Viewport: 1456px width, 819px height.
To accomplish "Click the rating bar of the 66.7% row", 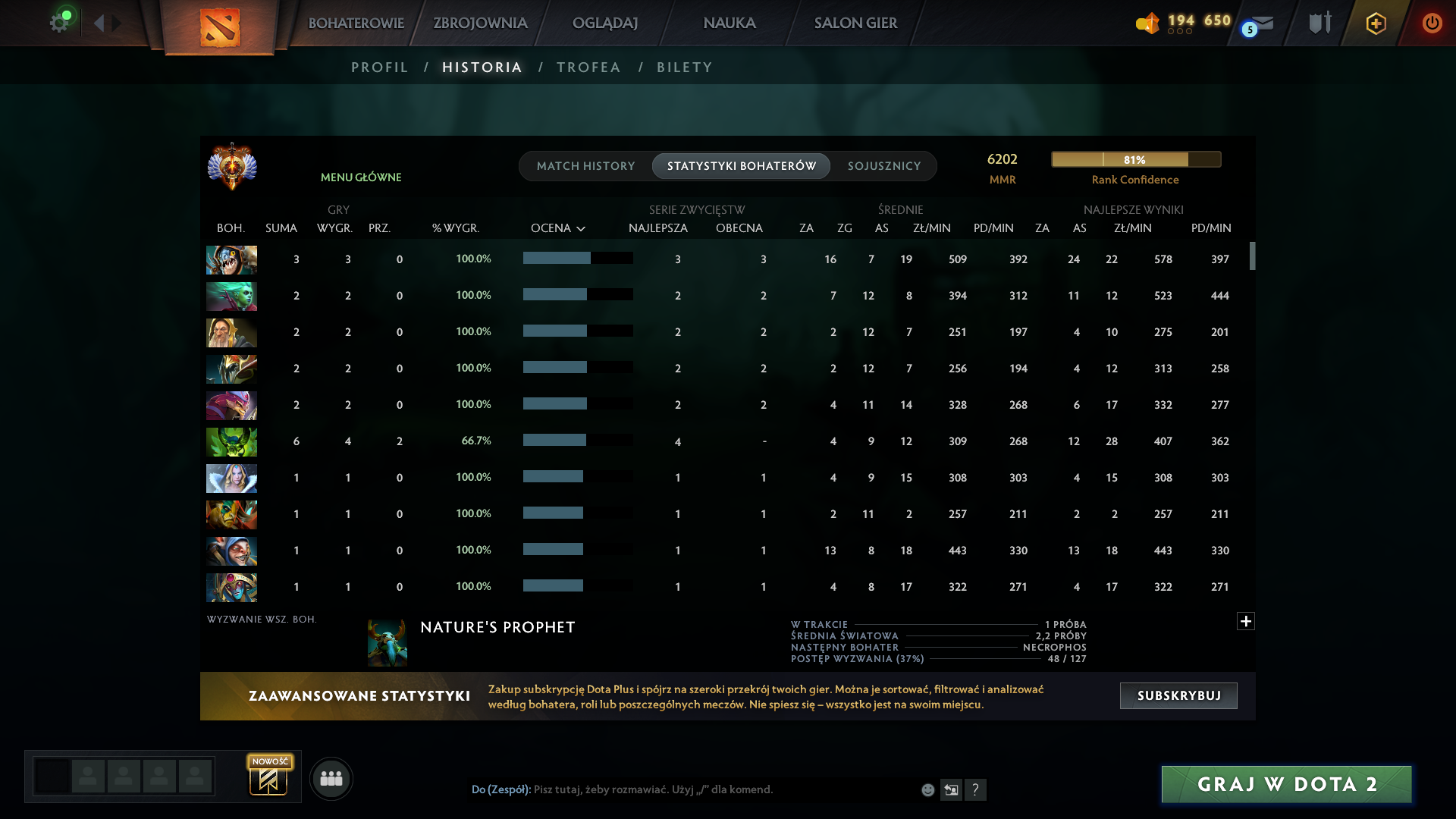I will [578, 441].
